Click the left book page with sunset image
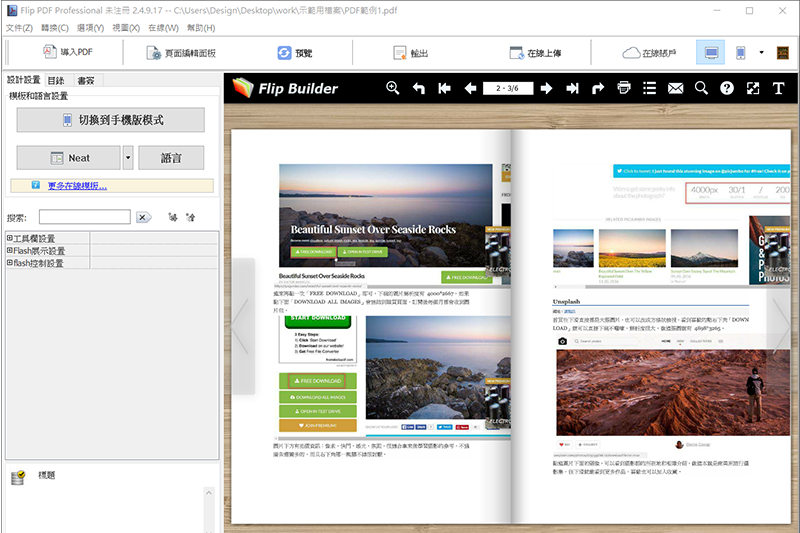Viewport: 800px width, 533px height. pos(371,326)
